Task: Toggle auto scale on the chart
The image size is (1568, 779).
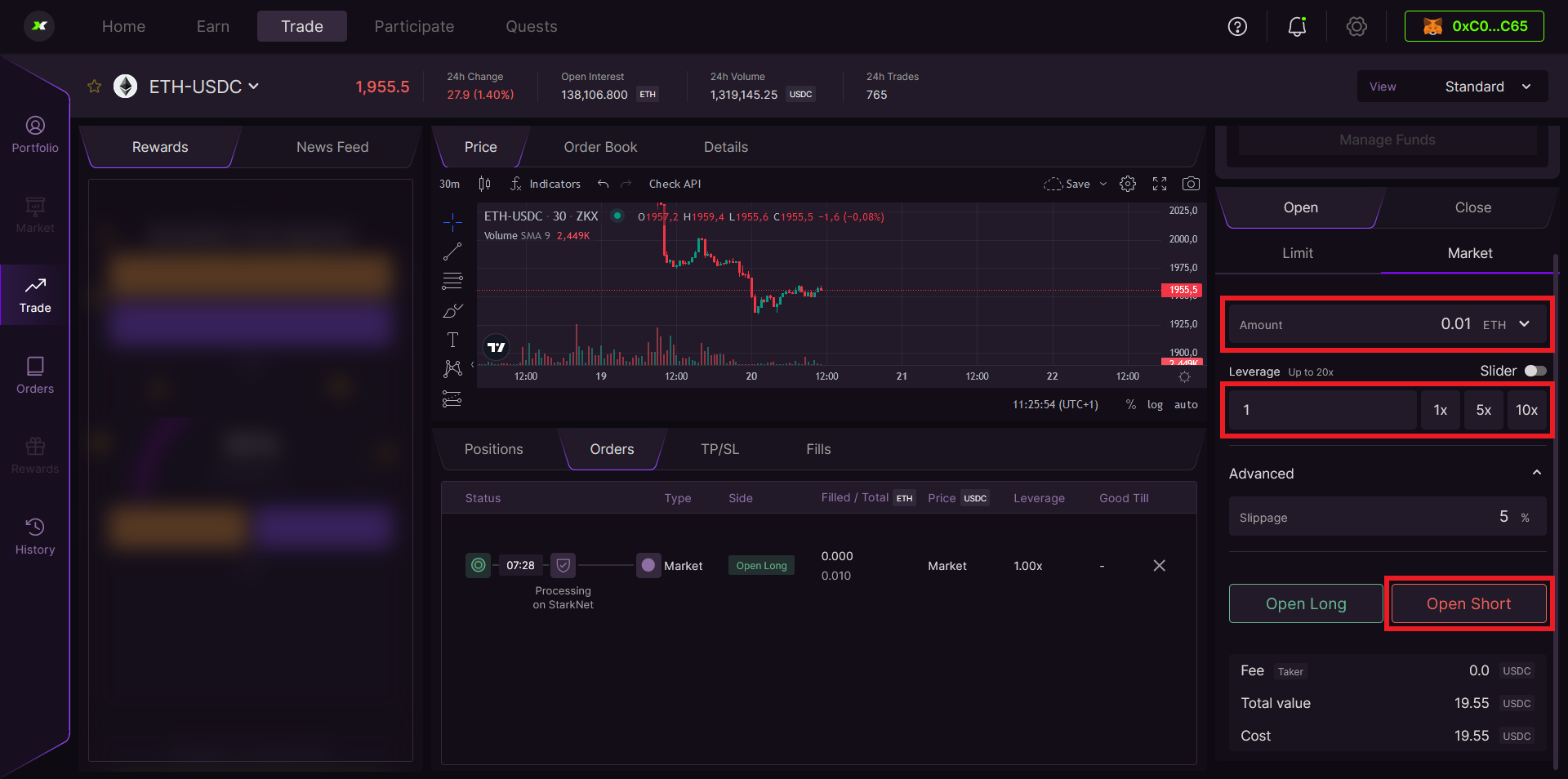Action: coord(1186,405)
